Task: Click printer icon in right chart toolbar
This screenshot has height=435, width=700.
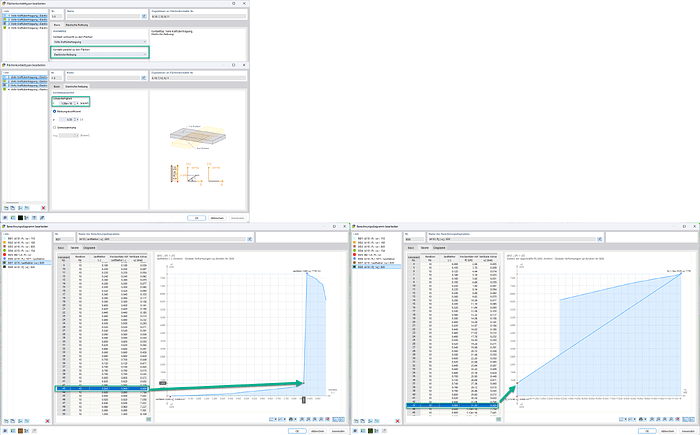Action: click(641, 419)
